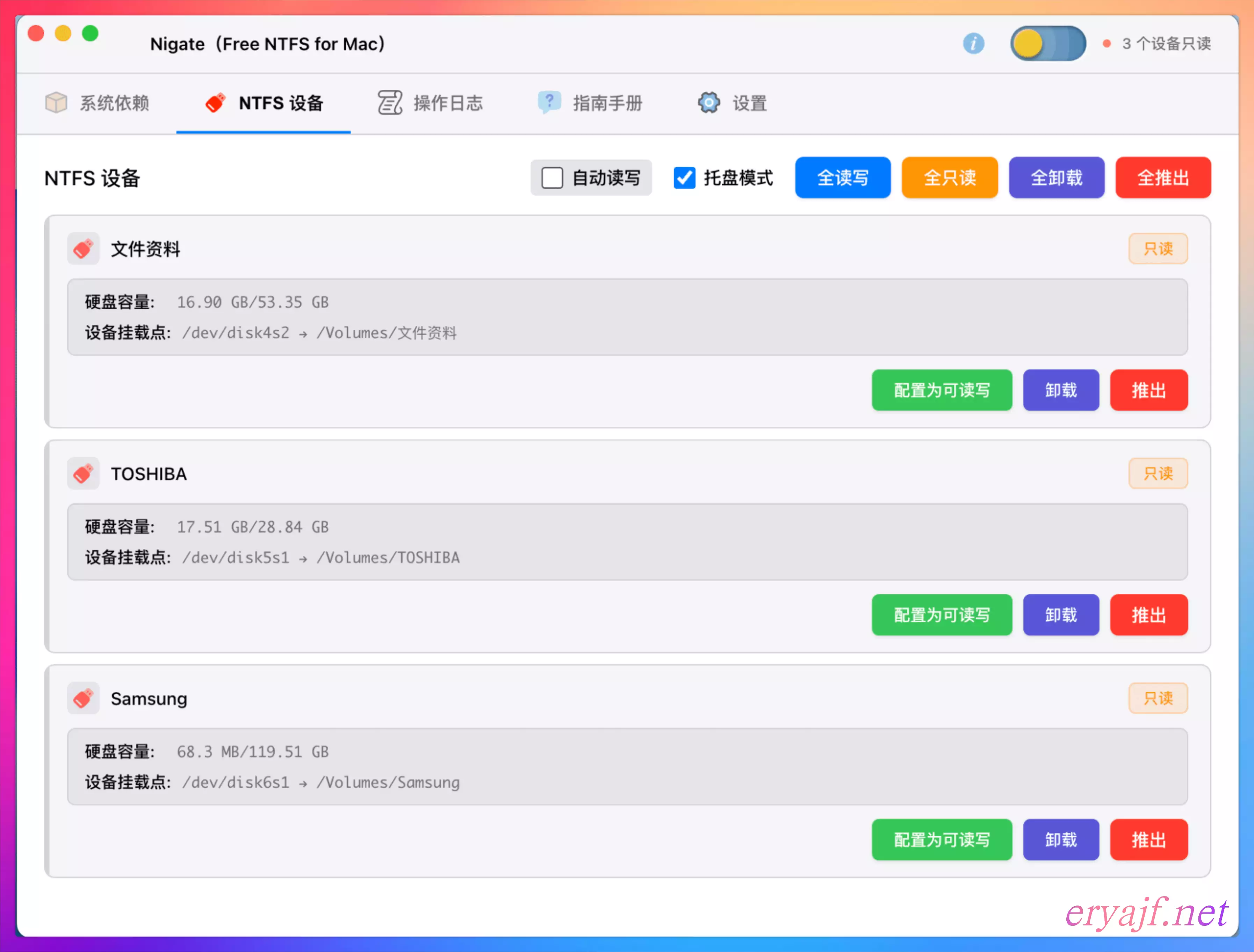1254x952 pixels.
Task: Click the 只读 status badge on Samsung
Action: (1158, 698)
